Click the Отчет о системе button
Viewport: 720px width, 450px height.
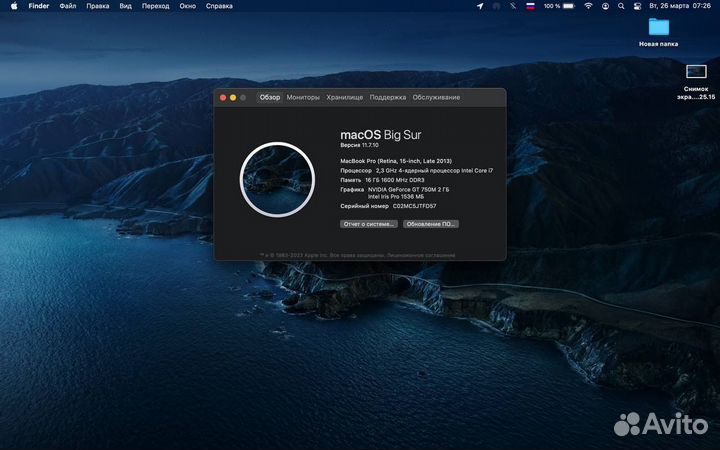[369, 224]
